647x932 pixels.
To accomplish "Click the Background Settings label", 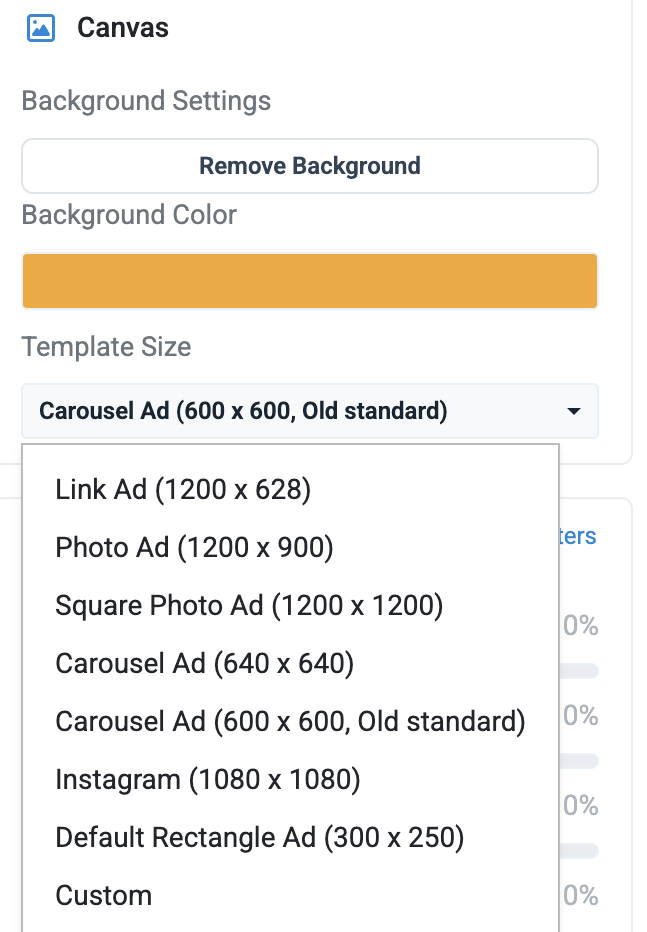I will pyautogui.click(x=146, y=100).
